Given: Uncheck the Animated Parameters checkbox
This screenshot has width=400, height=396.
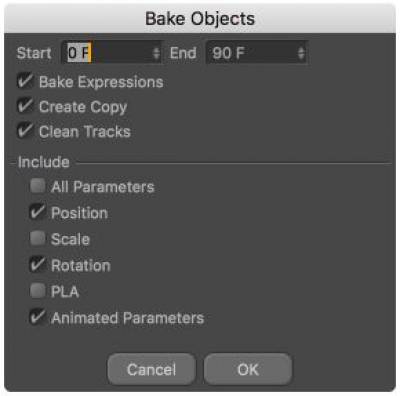Looking at the screenshot, I should point(37,317).
